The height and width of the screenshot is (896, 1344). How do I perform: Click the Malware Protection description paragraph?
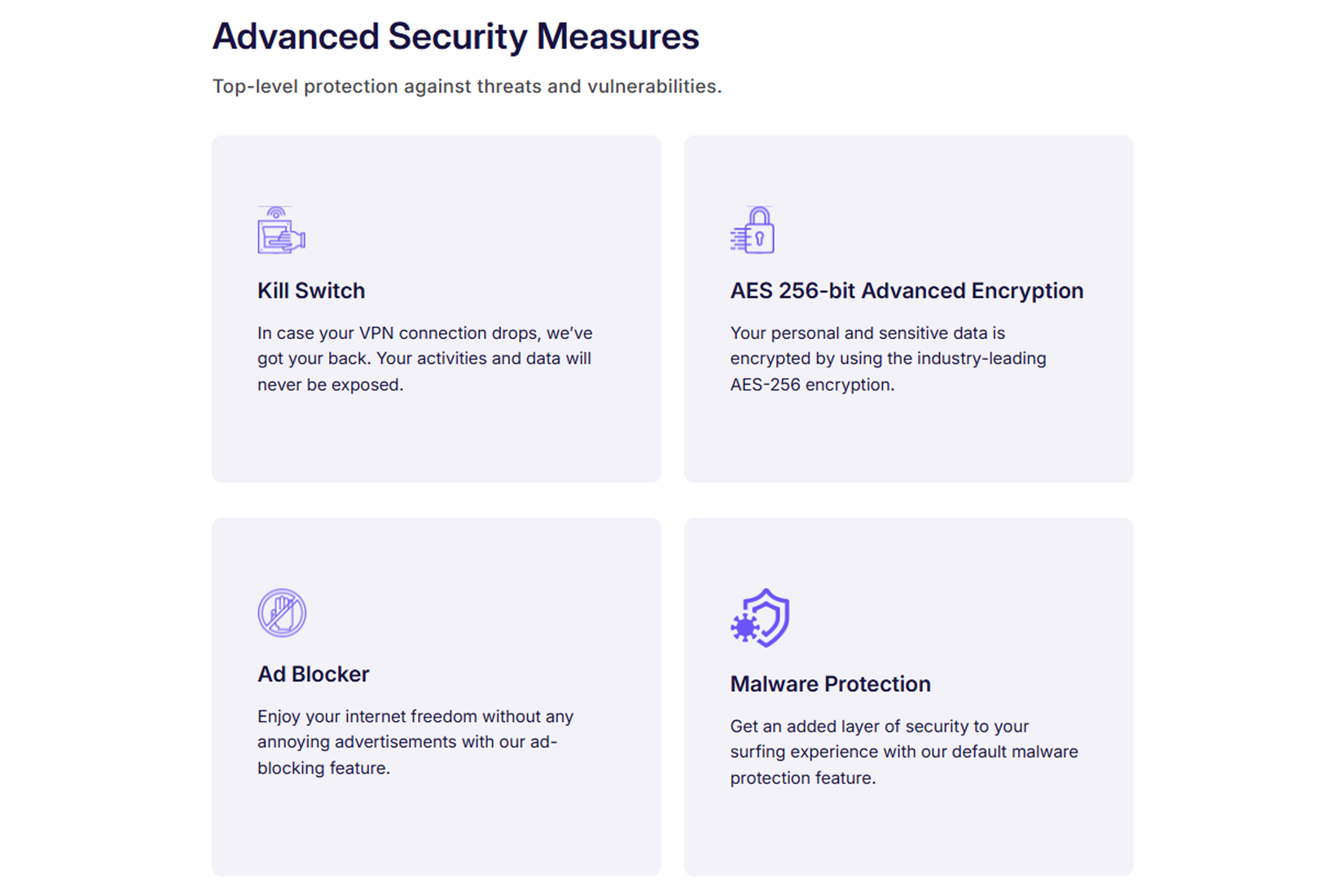[x=903, y=752]
